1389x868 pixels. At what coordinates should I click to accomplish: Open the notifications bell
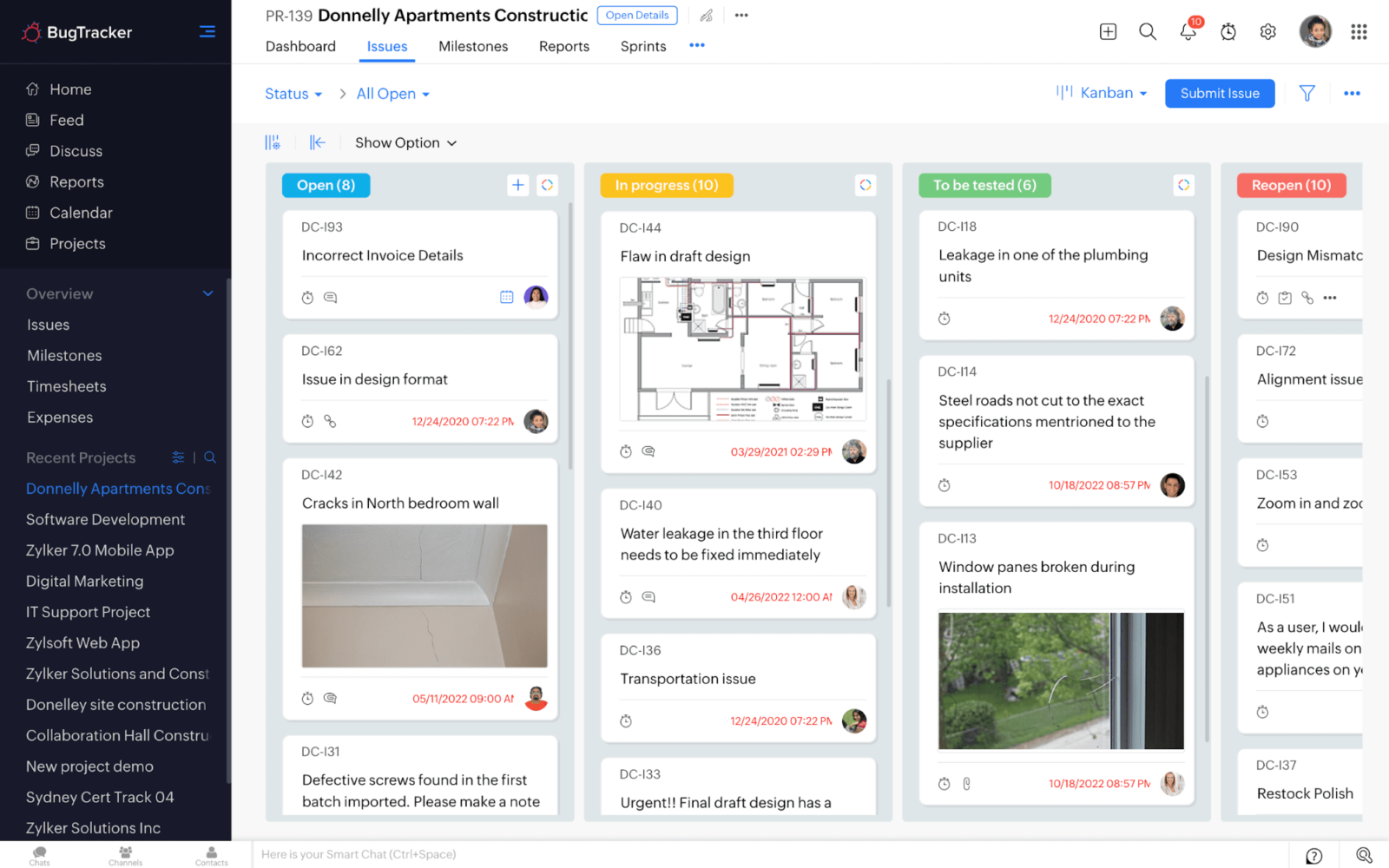[x=1188, y=31]
